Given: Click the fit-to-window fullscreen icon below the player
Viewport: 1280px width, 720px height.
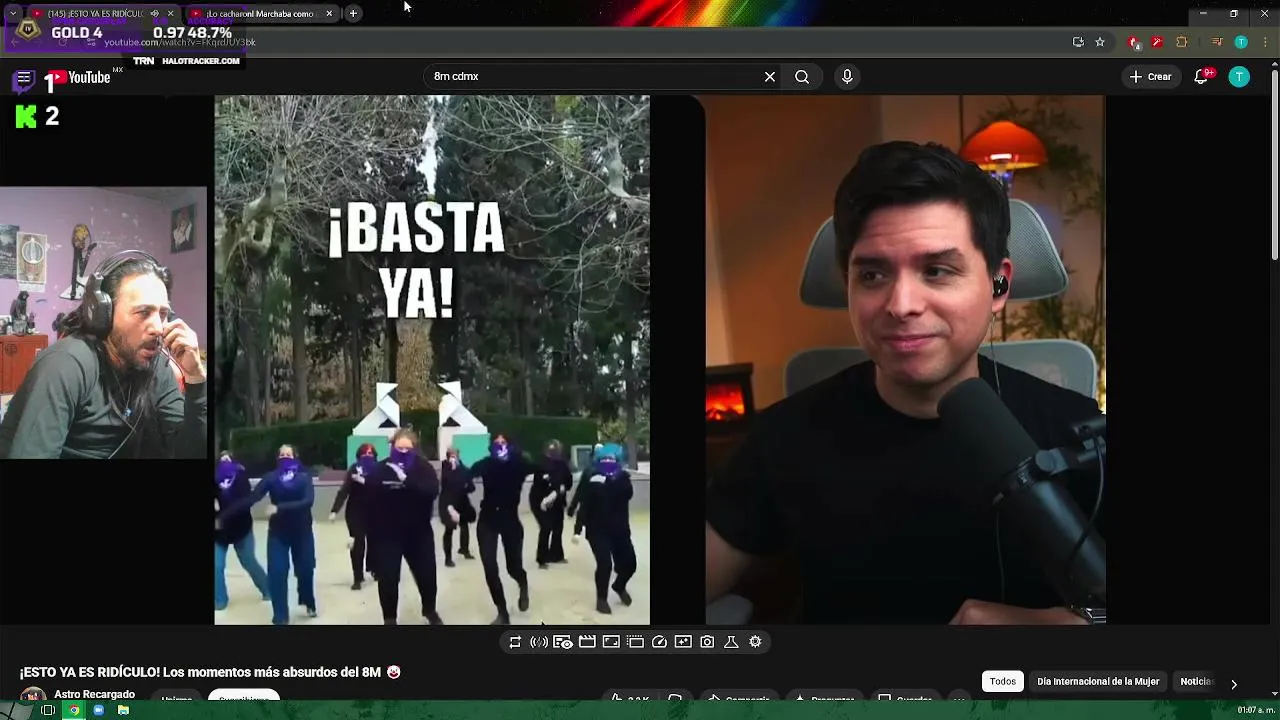Looking at the screenshot, I should [x=611, y=642].
